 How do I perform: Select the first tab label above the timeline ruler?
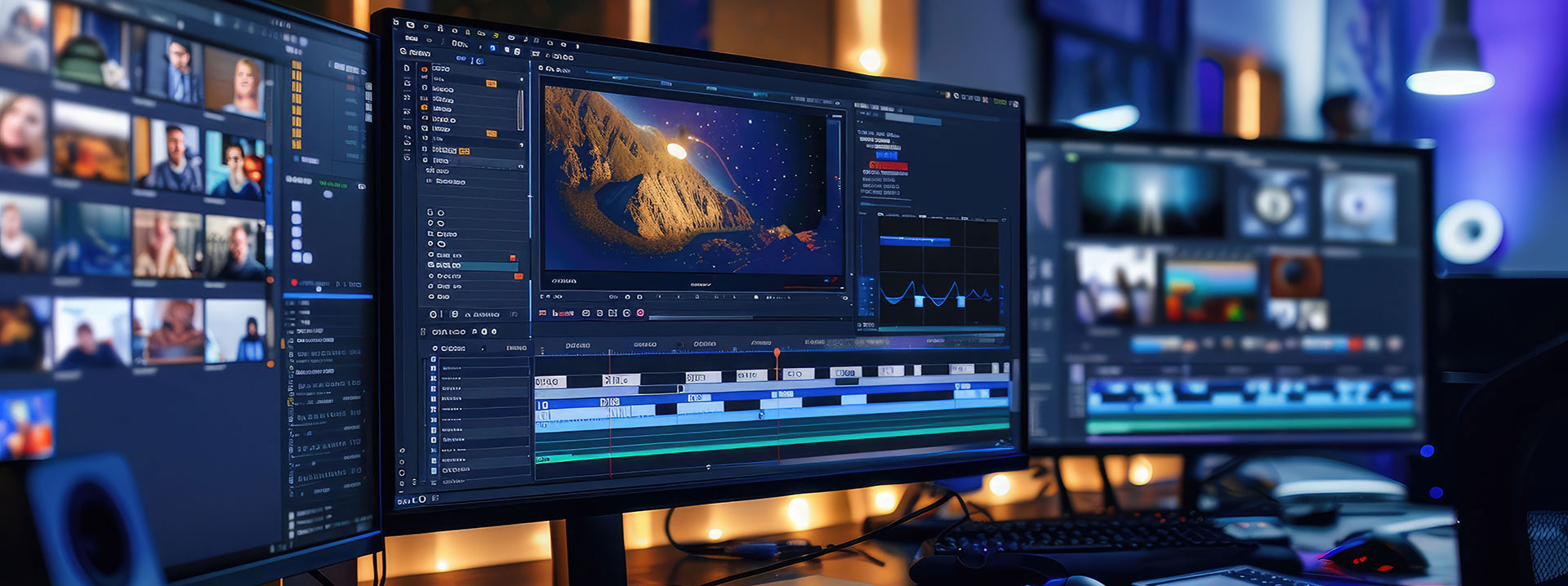pos(577,345)
